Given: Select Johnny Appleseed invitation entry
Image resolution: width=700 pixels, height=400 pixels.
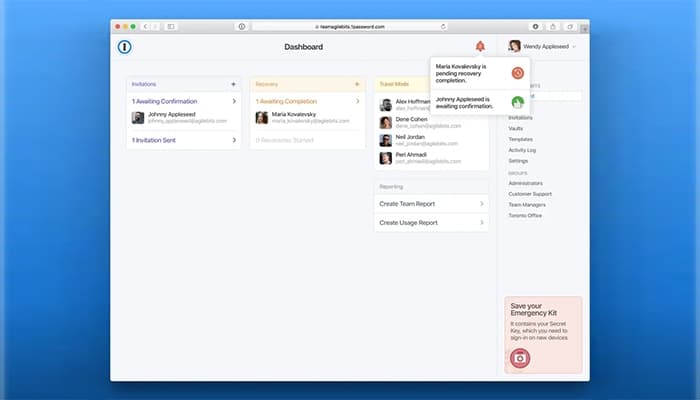Looking at the screenshot, I should 183,118.
